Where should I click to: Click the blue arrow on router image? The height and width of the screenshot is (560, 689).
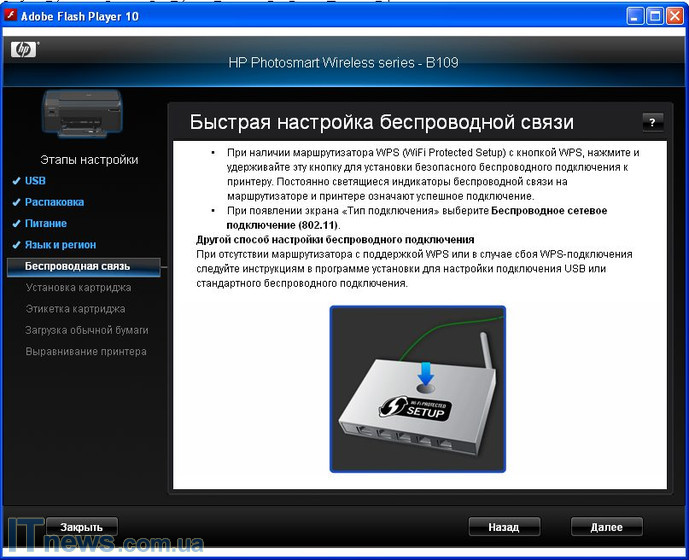click(426, 373)
